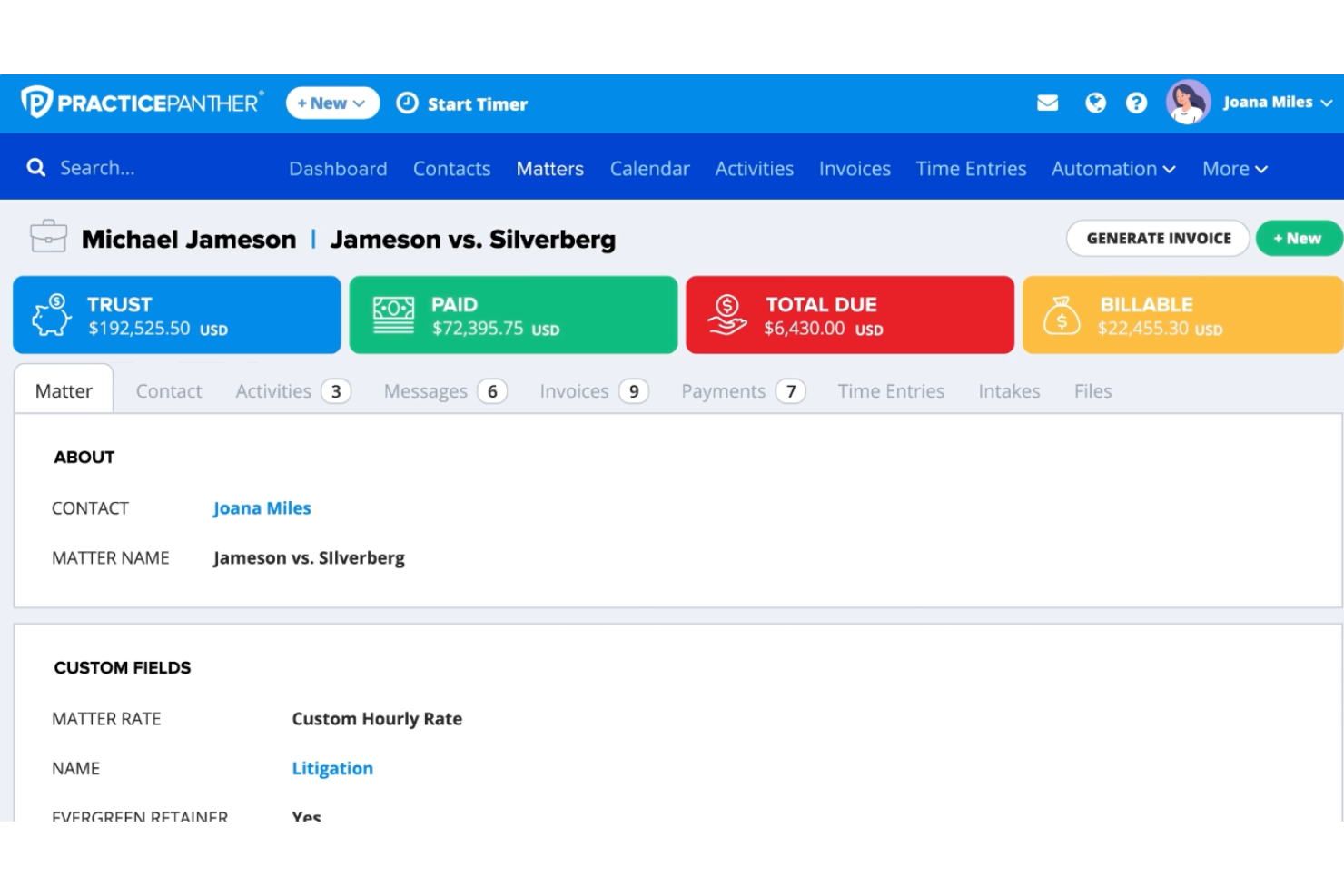
Task: Expand the +New dropdown in the header
Action: click(x=331, y=103)
